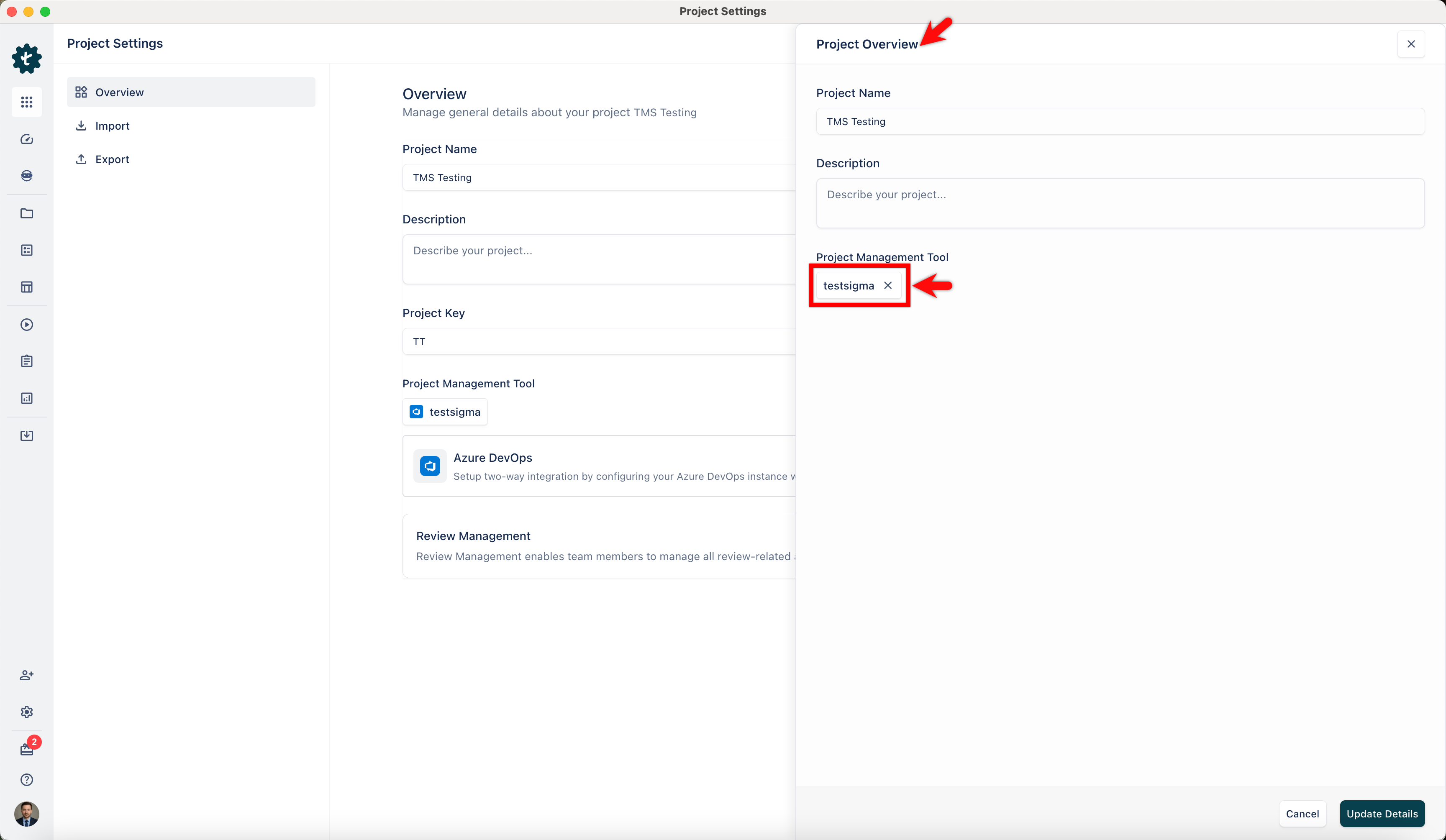
Task: Open the reports chart icon
Action: [26, 398]
